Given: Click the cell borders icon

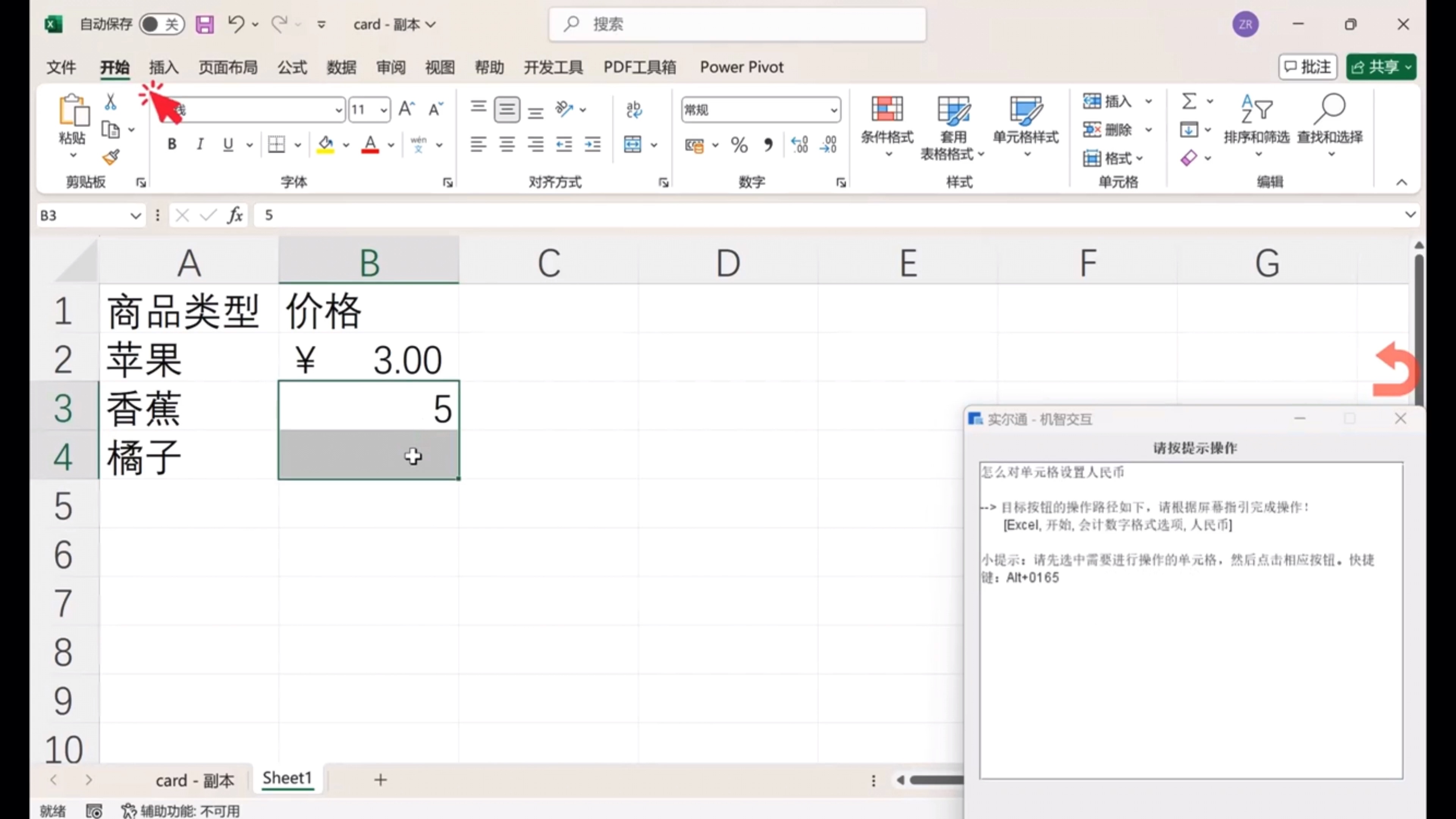Looking at the screenshot, I should [x=276, y=145].
